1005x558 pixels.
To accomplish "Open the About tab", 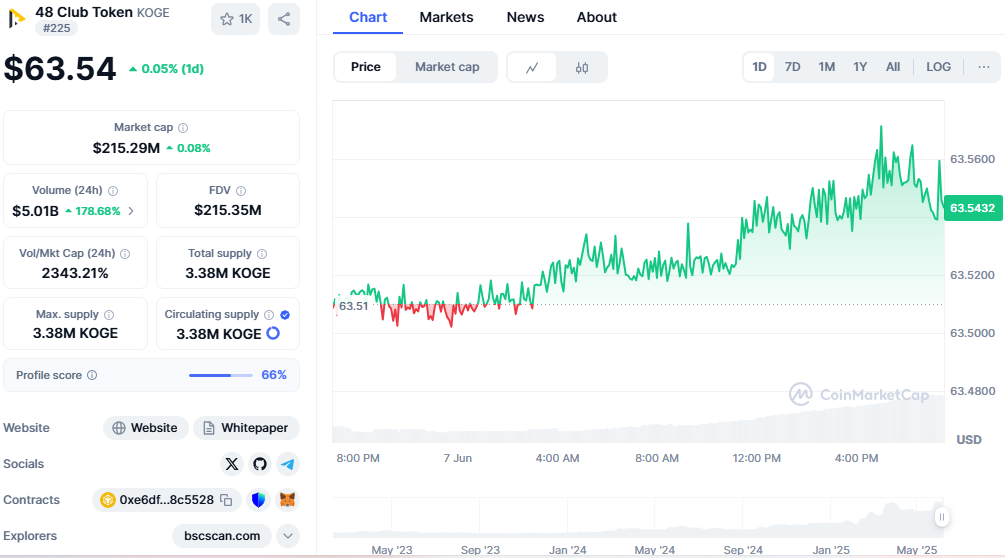I will tap(596, 17).
